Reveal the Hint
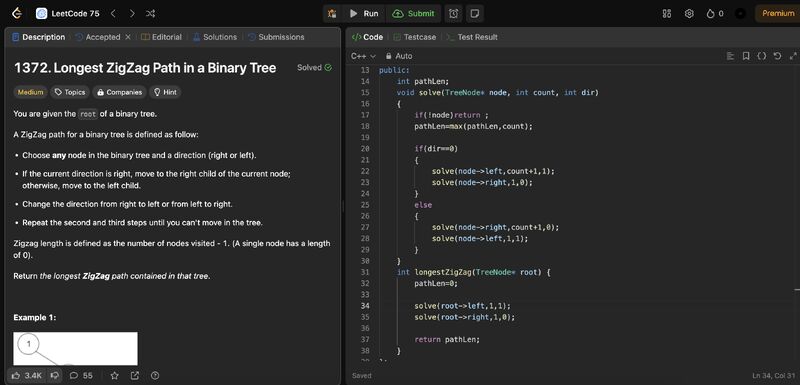This screenshot has width=800, height=385. [x=165, y=92]
